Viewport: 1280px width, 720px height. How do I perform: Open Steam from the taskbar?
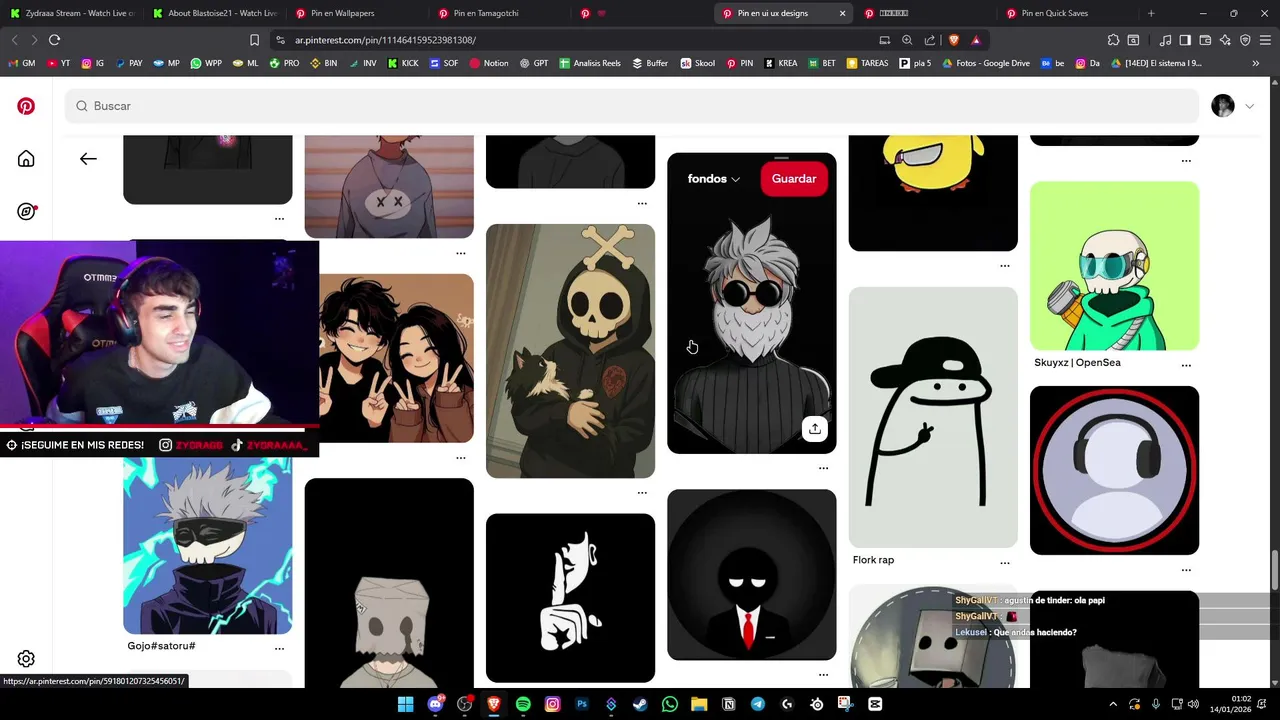tap(640, 704)
